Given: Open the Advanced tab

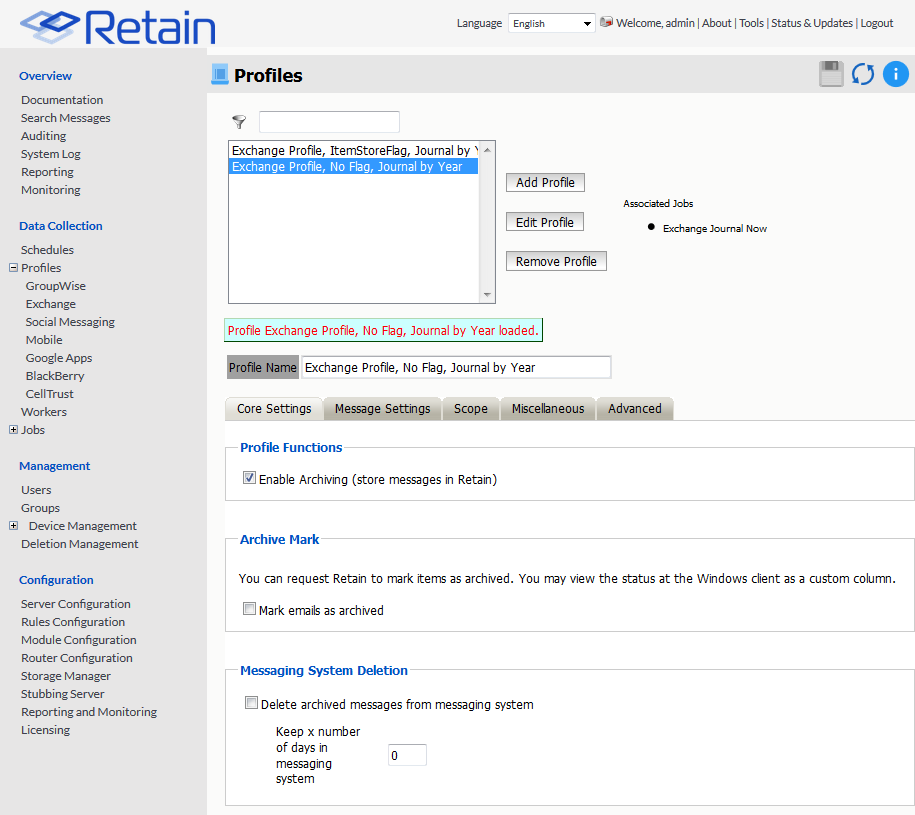Looking at the screenshot, I should [x=635, y=409].
